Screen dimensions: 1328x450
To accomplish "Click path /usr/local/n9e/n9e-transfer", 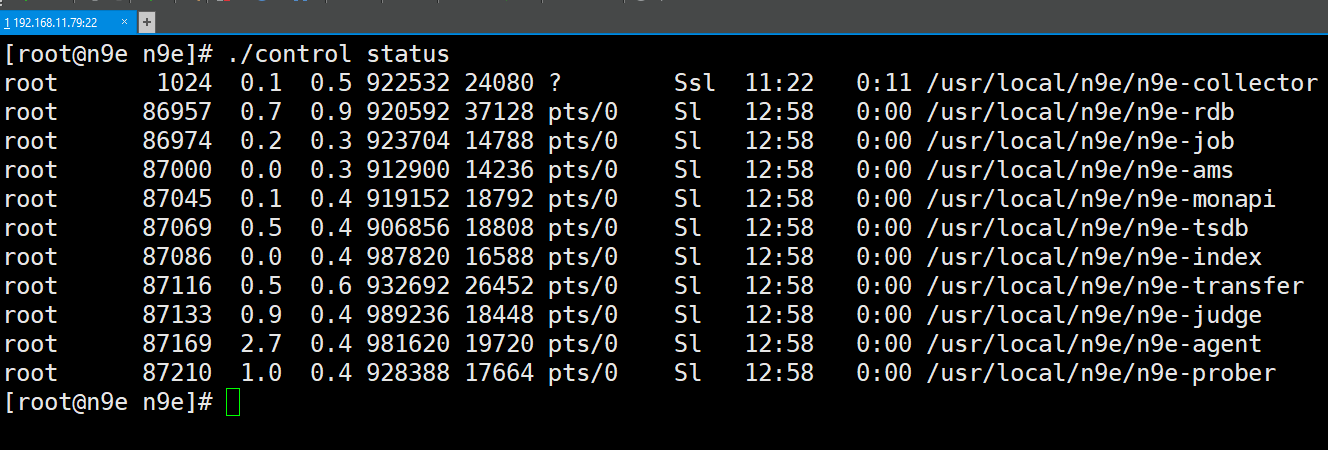I will click(x=1115, y=286).
